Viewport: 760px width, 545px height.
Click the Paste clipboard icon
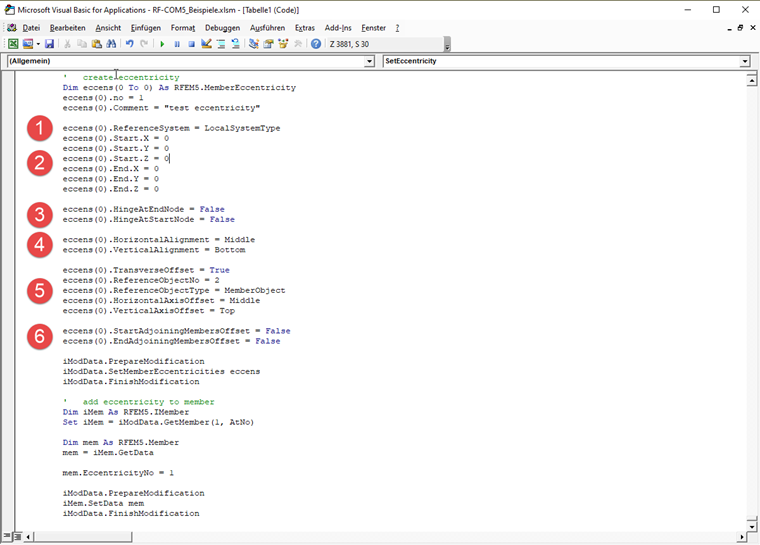pyautogui.click(x=96, y=44)
